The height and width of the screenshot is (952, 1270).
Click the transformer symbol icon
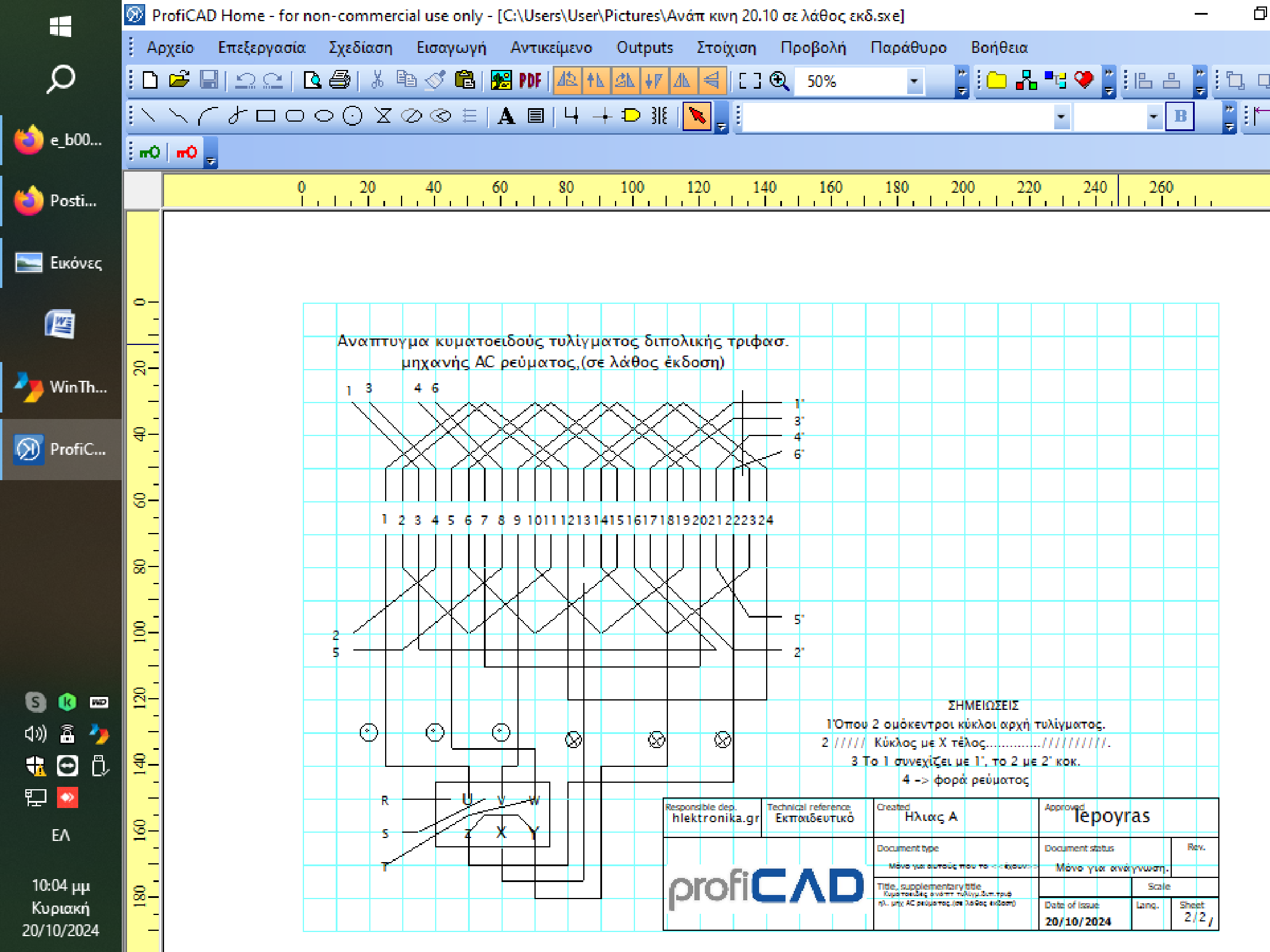coord(660,116)
